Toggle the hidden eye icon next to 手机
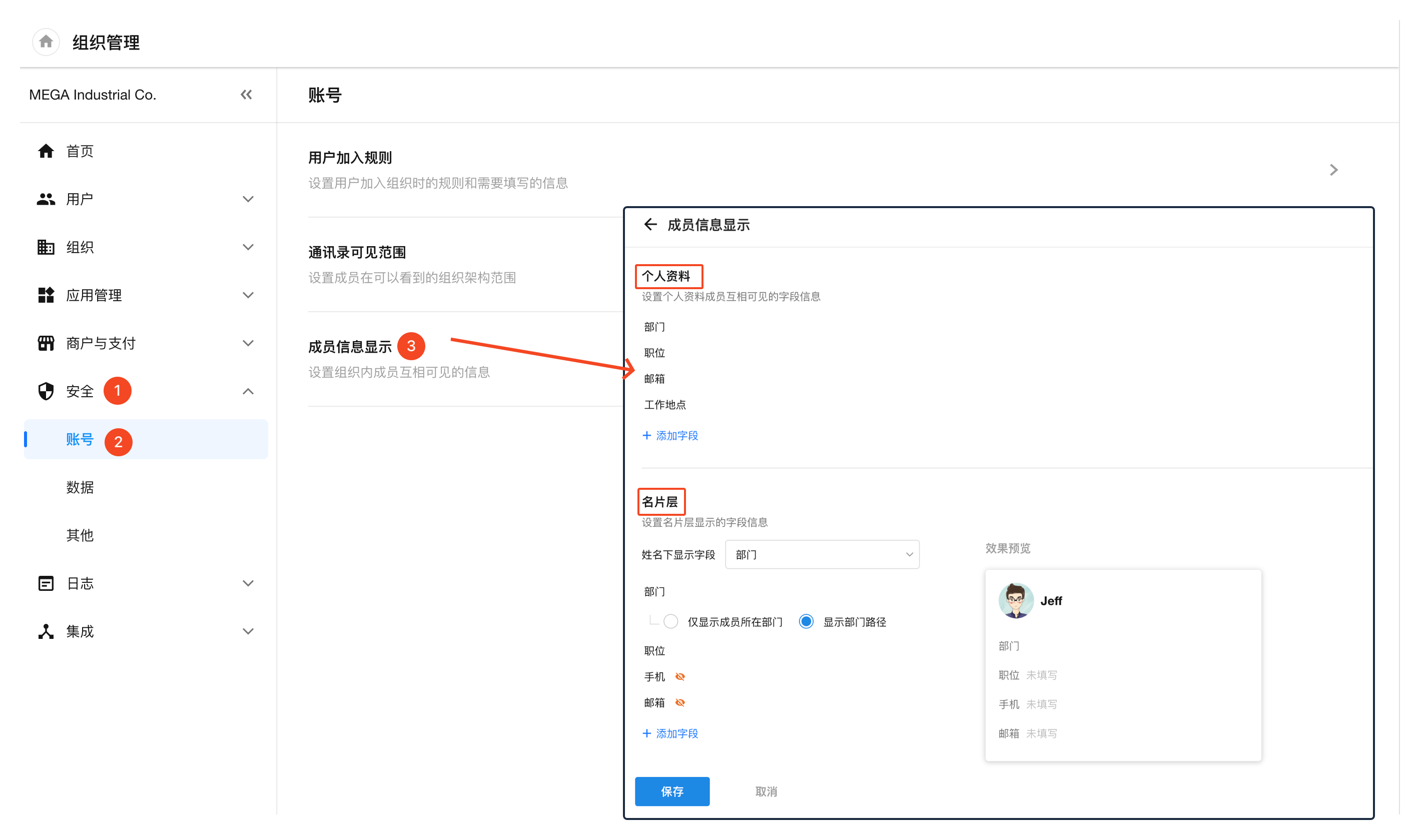This screenshot has width=1420, height=840. pyautogui.click(x=680, y=676)
